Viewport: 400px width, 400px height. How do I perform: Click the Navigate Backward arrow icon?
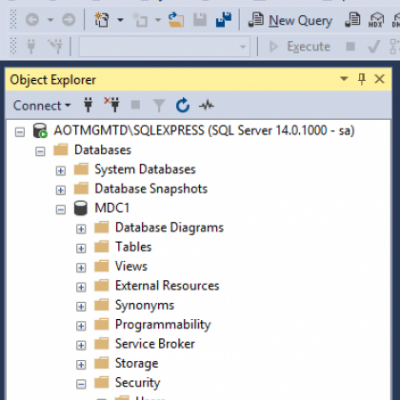32,20
